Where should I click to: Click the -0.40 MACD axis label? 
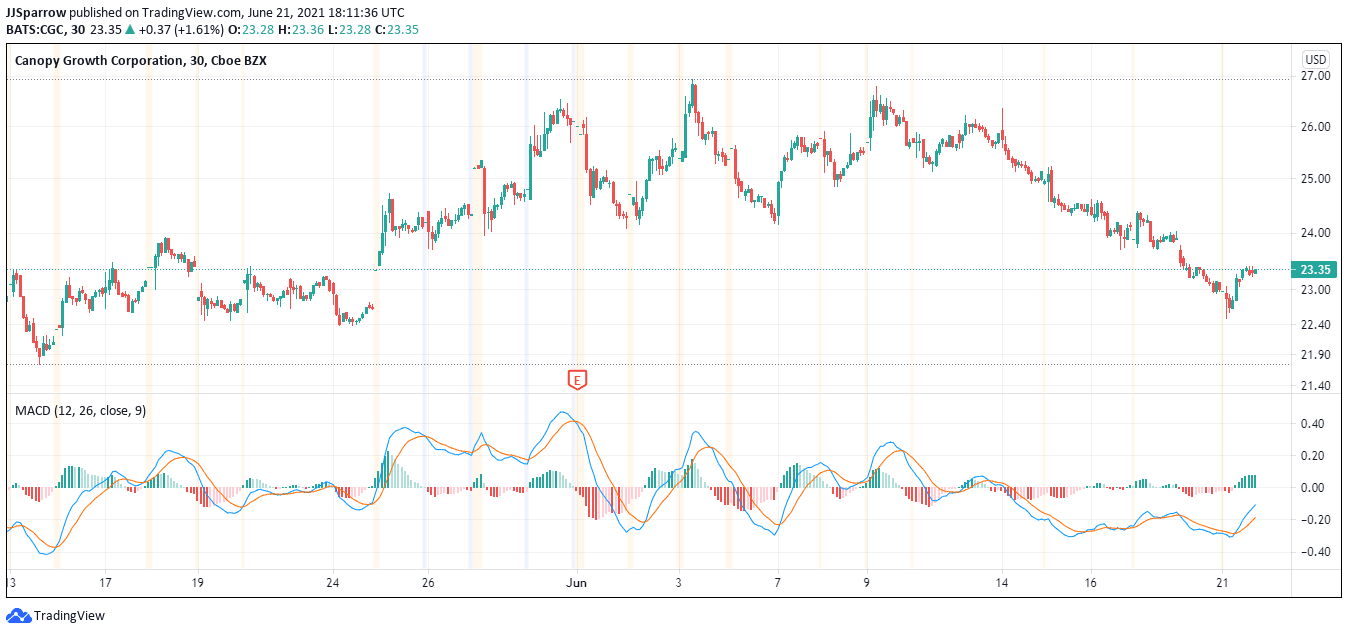pyautogui.click(x=1315, y=552)
